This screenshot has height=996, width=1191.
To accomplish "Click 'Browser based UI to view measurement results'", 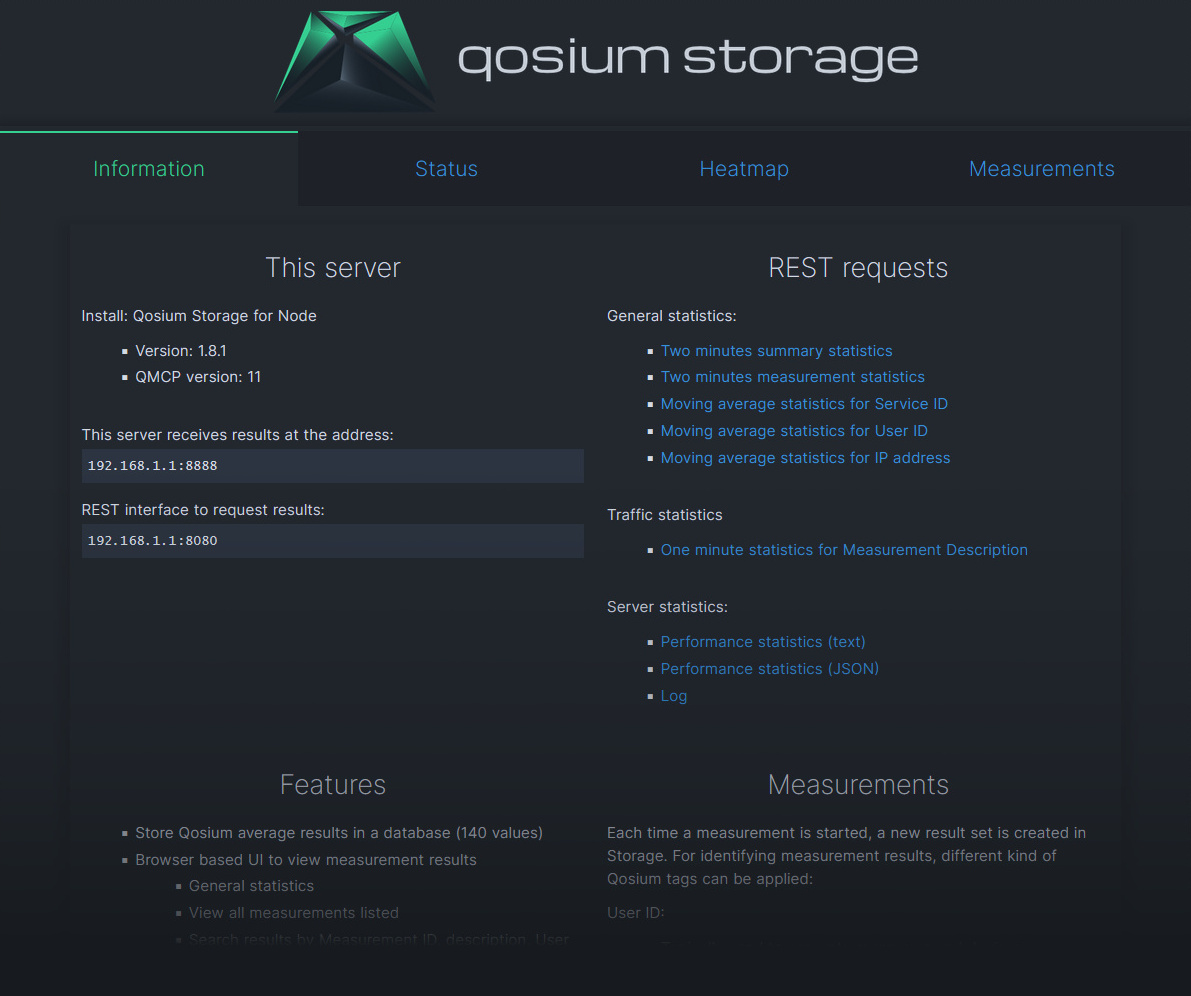I will coord(306,860).
